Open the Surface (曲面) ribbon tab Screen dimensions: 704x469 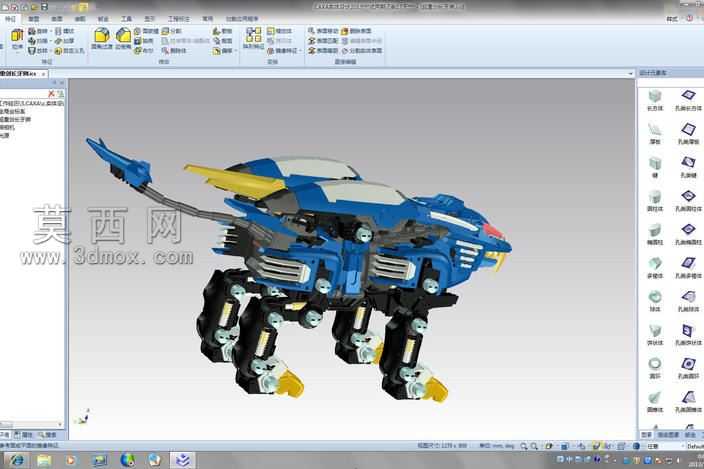pyautogui.click(x=57, y=19)
